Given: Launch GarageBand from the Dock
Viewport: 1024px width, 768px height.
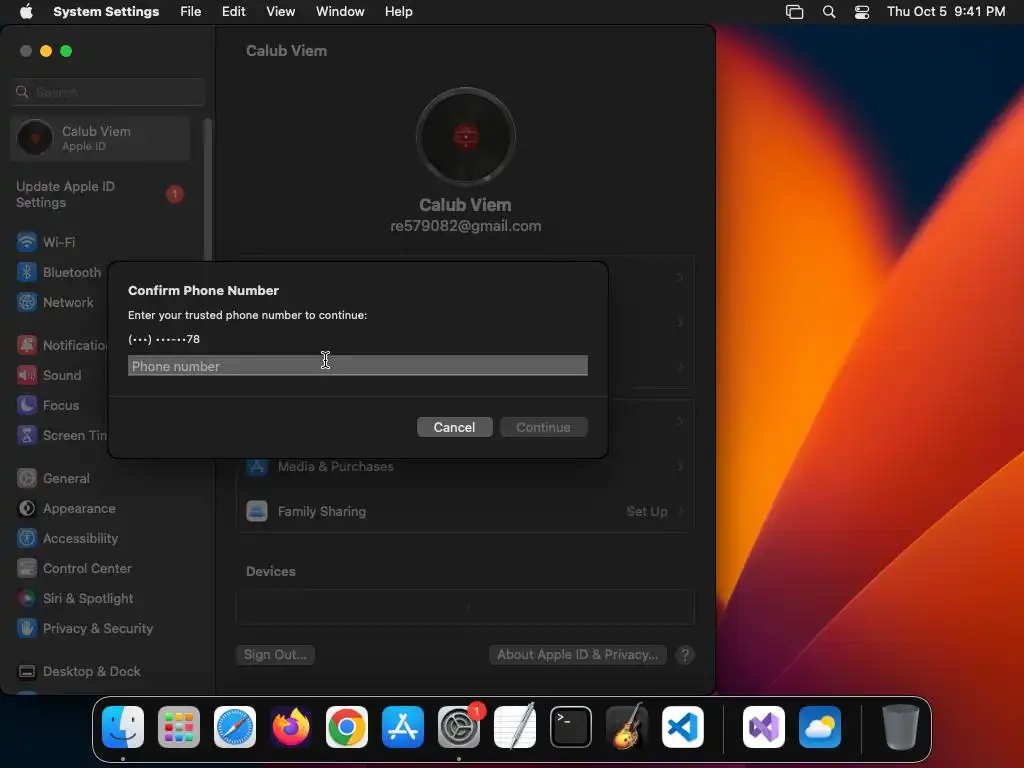Looking at the screenshot, I should click(x=627, y=727).
